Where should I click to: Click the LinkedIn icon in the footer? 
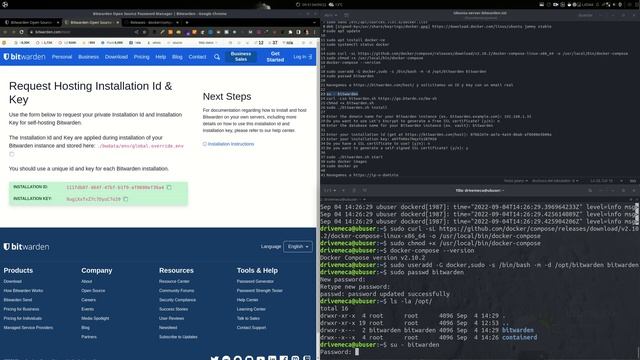click(x=272, y=358)
